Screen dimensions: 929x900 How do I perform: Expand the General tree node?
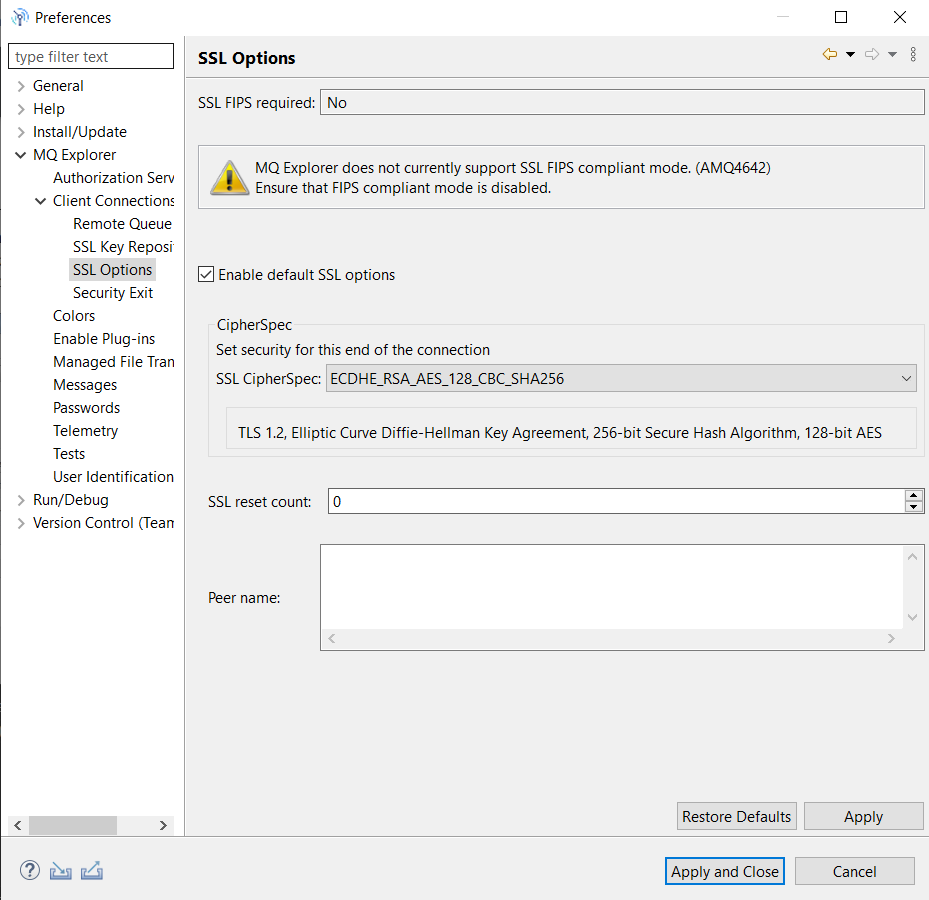tap(21, 87)
